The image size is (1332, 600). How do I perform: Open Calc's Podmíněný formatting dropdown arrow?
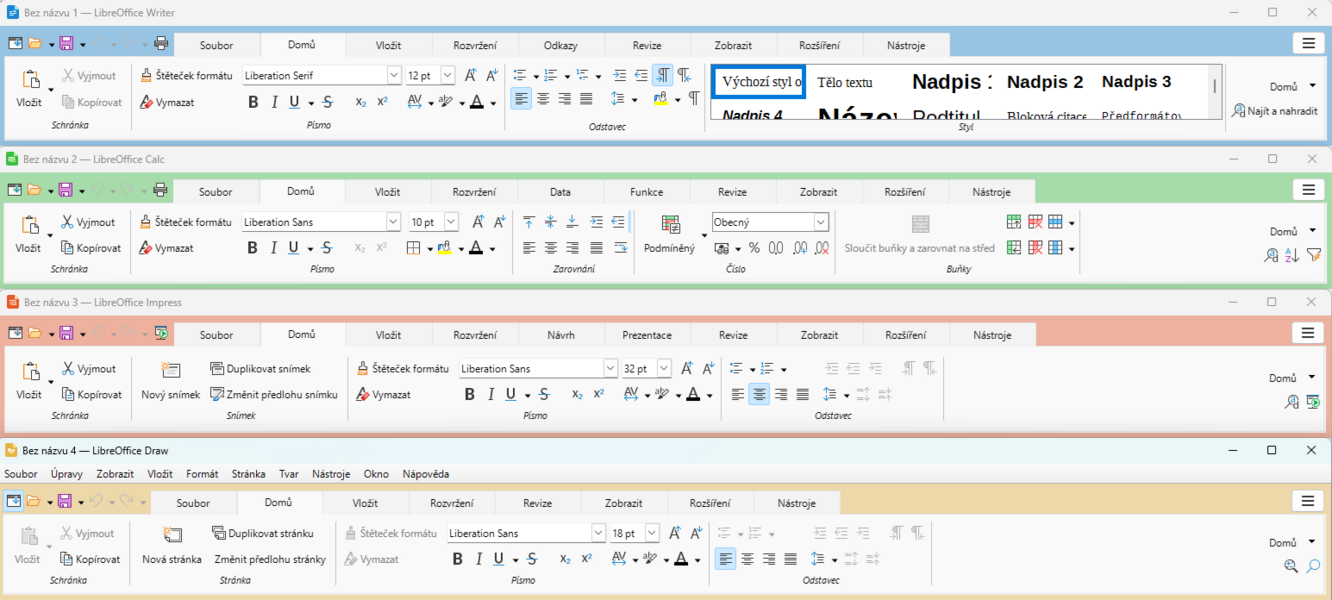[x=704, y=236]
